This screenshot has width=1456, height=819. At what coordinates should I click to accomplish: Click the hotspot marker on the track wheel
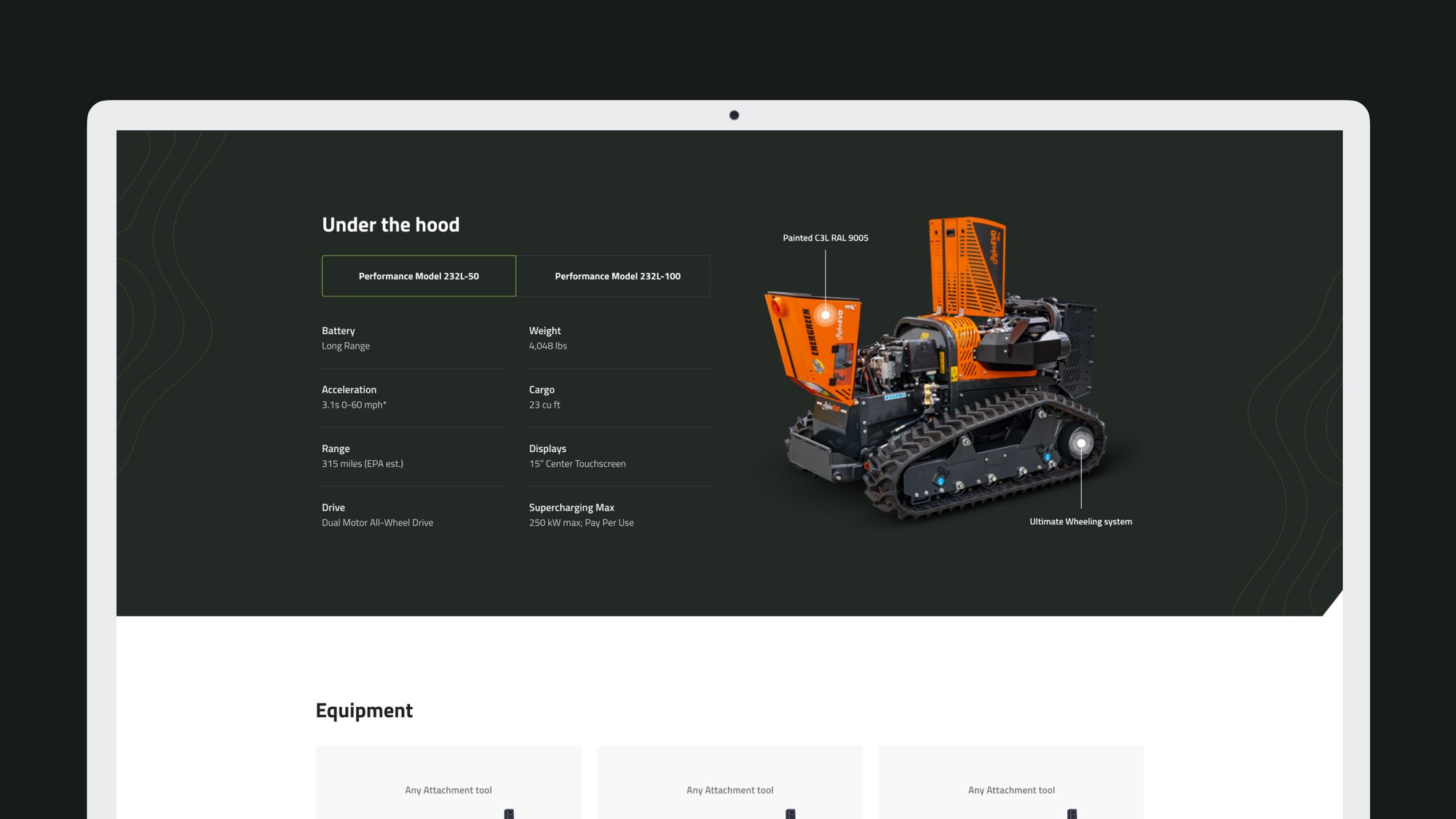1081,443
